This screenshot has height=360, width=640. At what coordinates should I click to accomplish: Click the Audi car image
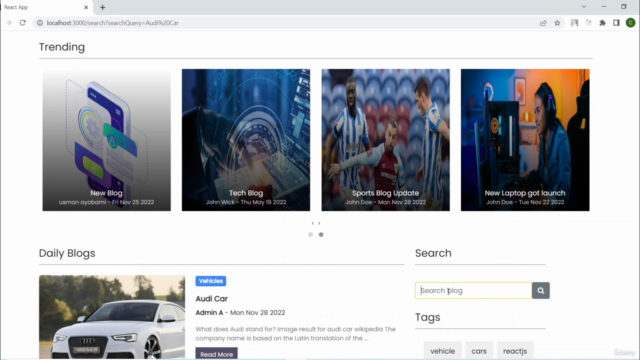point(112,317)
